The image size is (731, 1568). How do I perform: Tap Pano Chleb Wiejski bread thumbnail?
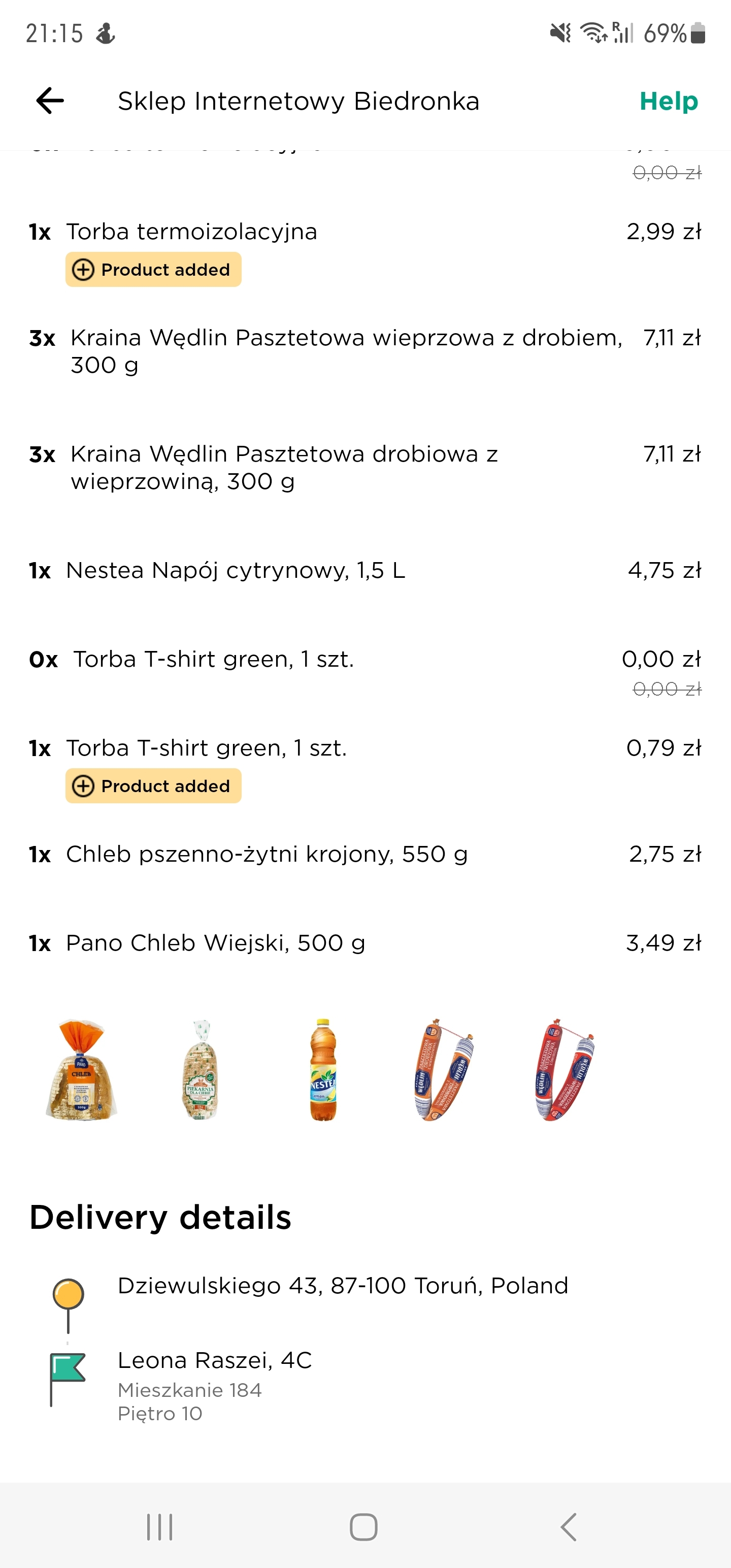pos(82,1069)
